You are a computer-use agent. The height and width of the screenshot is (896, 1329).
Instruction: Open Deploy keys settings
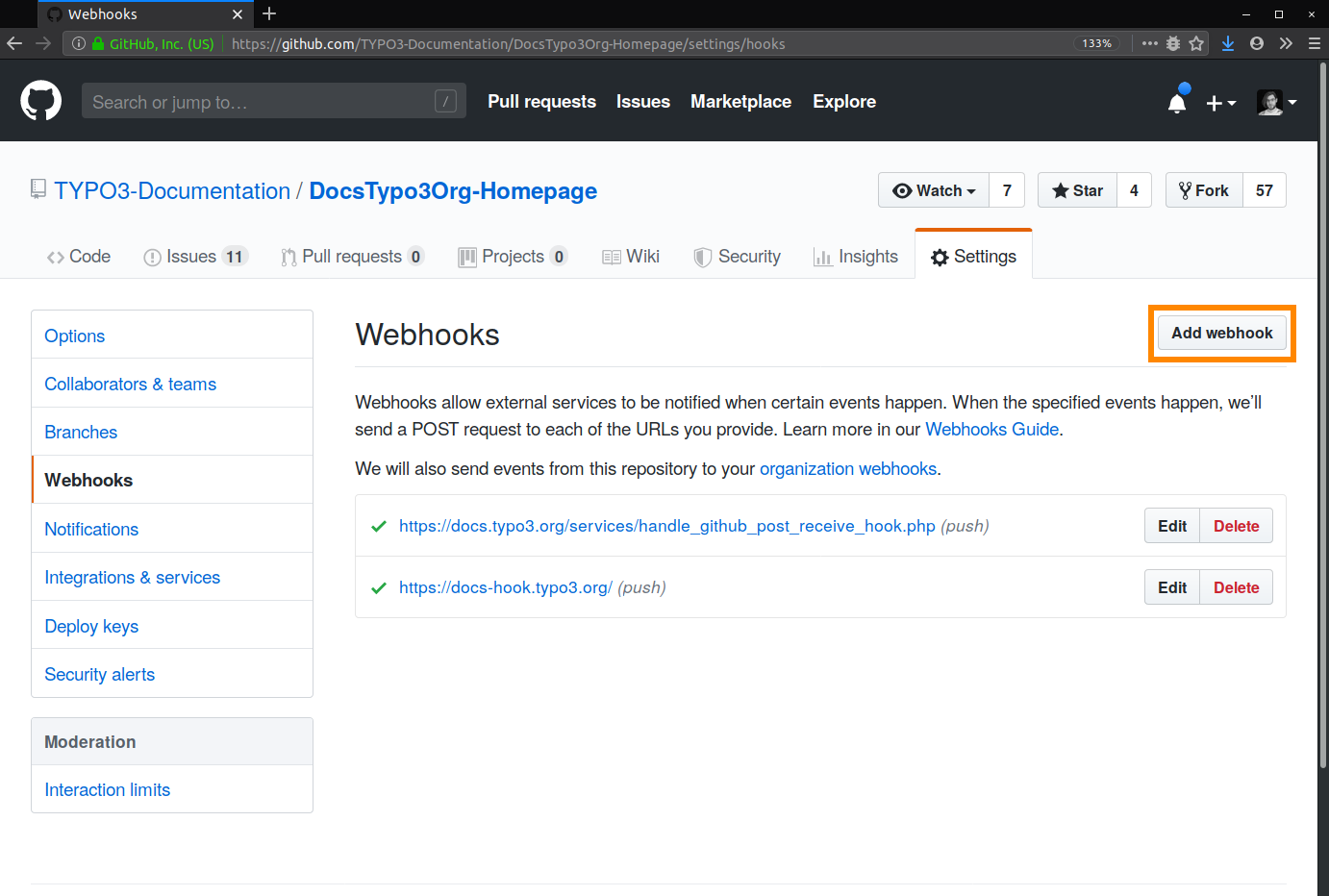click(172, 626)
